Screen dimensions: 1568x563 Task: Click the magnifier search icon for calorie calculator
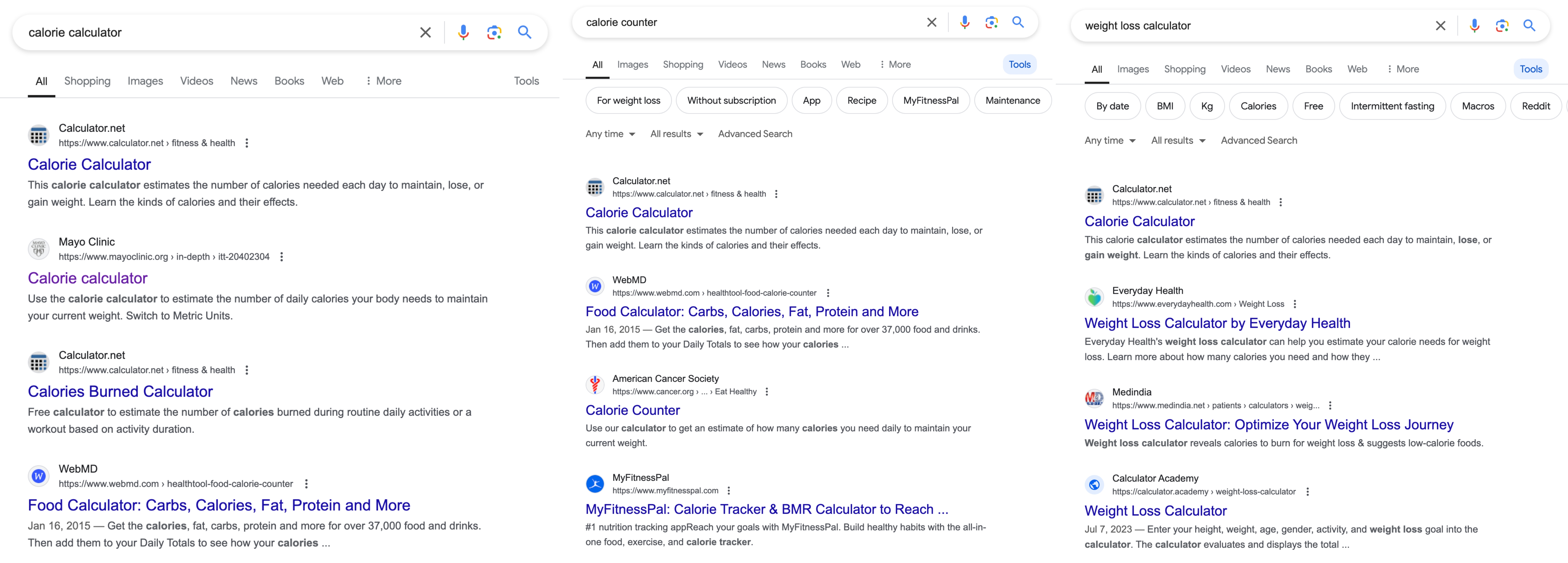tap(525, 32)
